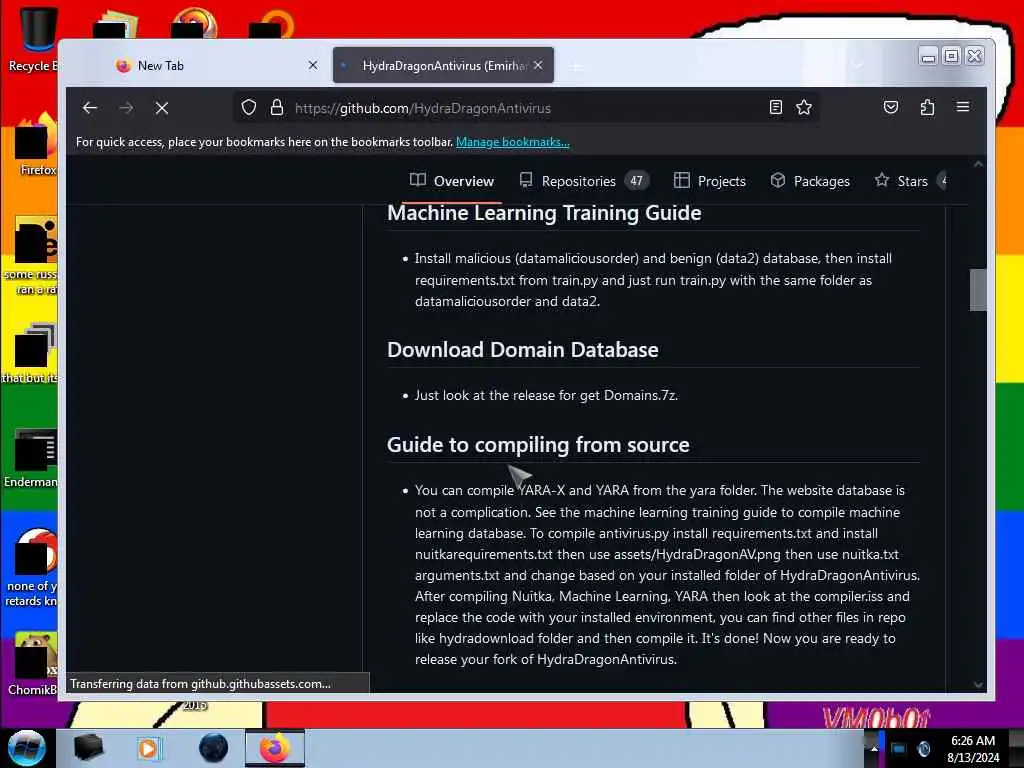Click the address bar URL field
The height and width of the screenshot is (768, 1024).
[526, 108]
